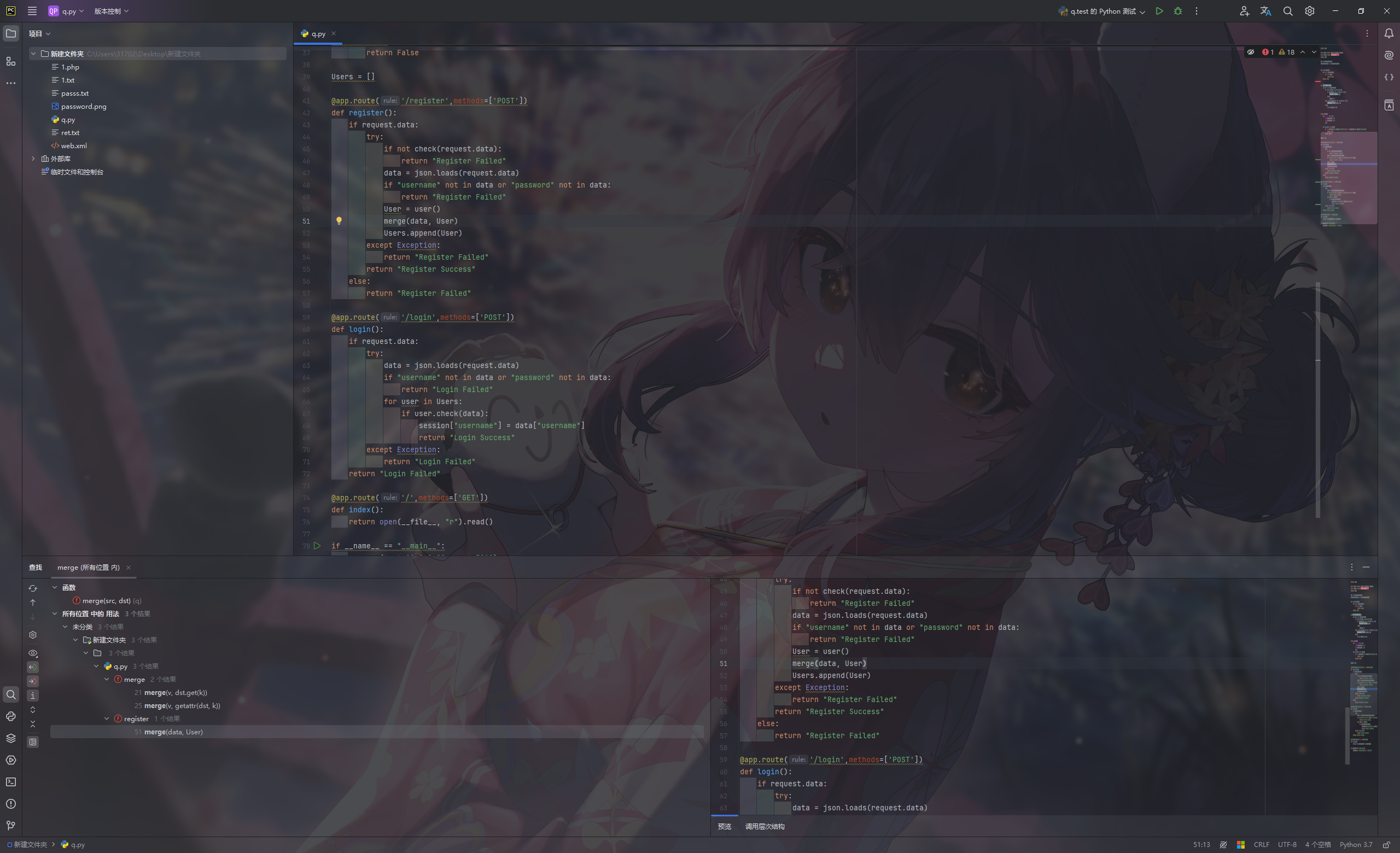This screenshot has width=1400, height=853.
Task: Open the 项目 view dropdown
Action: point(40,33)
